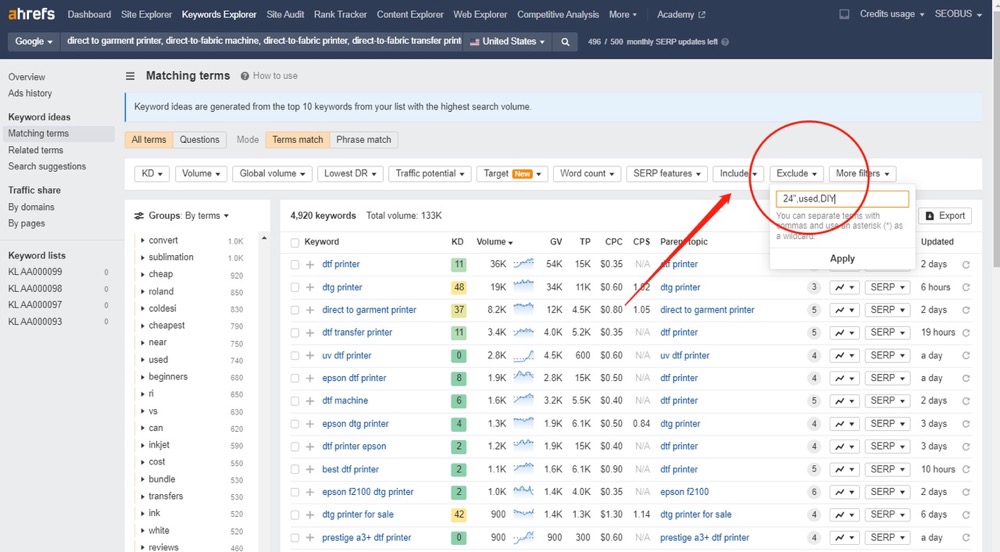The image size is (1000, 552).
Task: Click the Export file icon
Action: pyautogui.click(x=929, y=216)
